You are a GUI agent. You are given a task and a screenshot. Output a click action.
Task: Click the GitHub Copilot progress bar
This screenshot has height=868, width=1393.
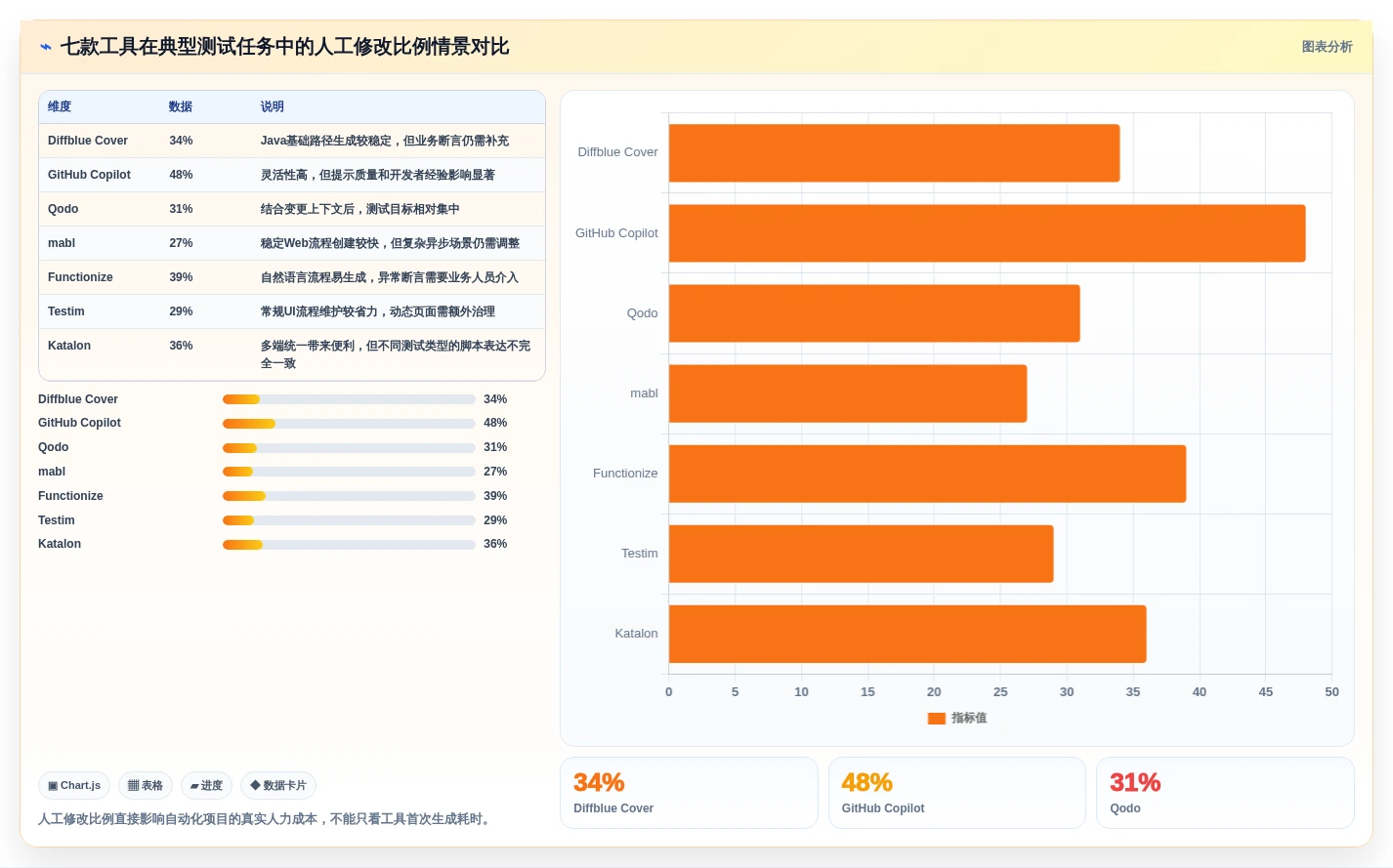click(x=349, y=424)
